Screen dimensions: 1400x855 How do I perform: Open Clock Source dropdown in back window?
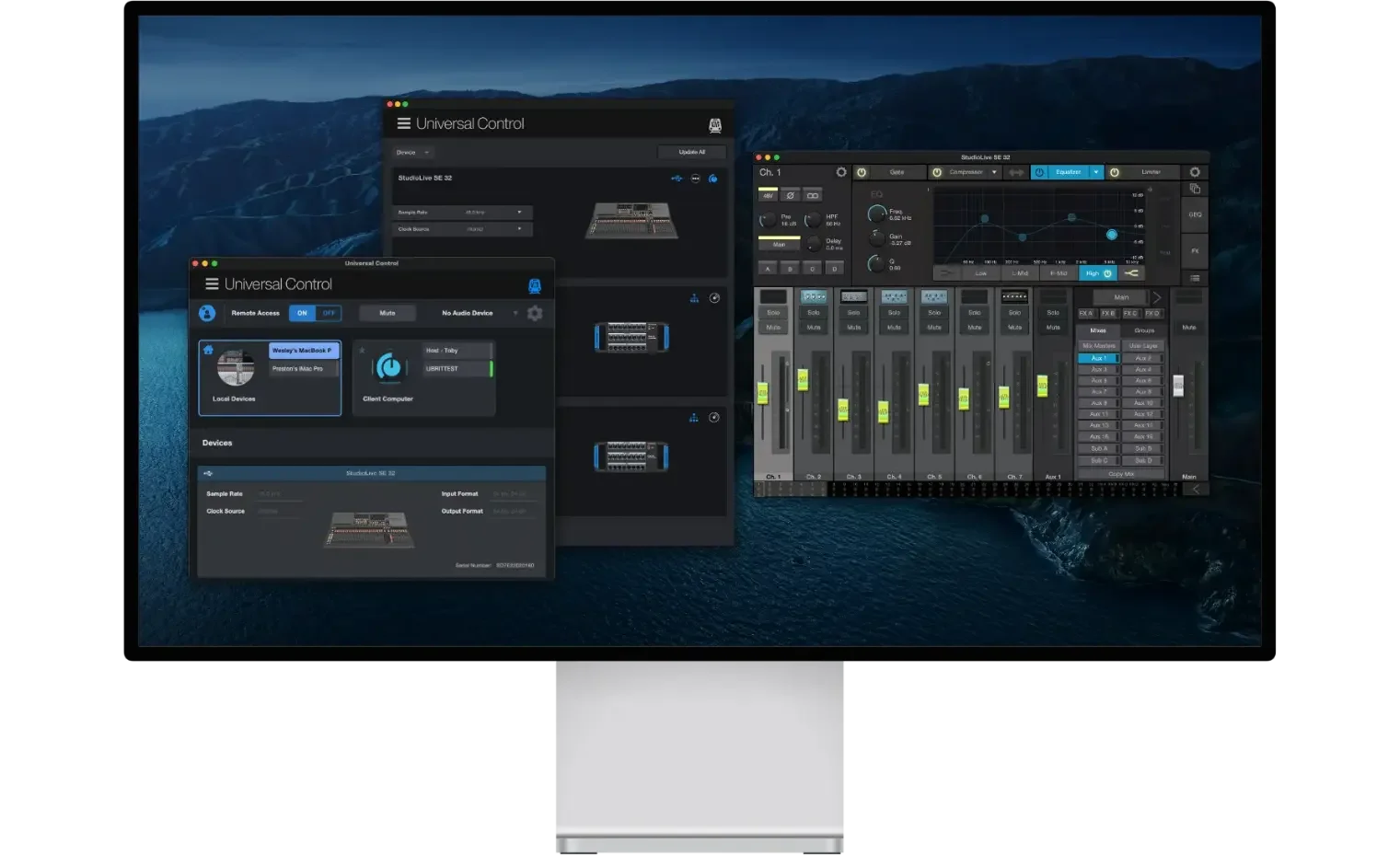(x=463, y=229)
